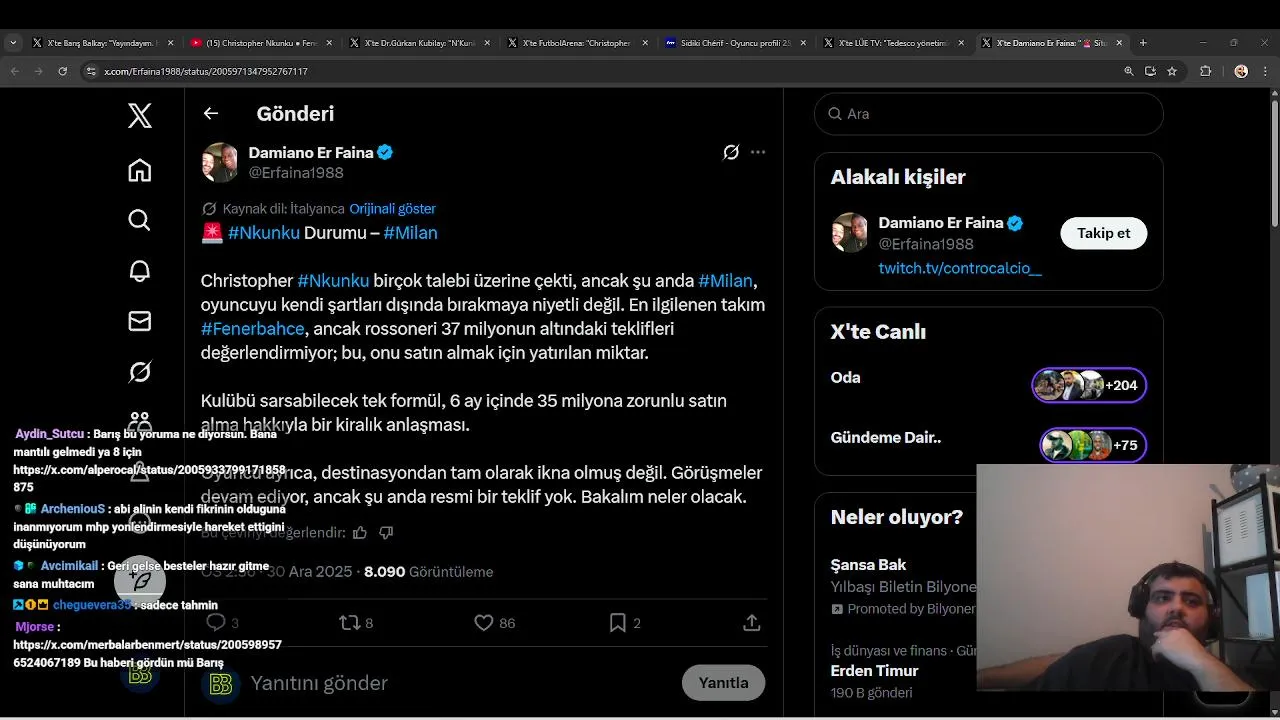Rate the translation with thumbs up
Viewport: 1280px width, 720px height.
[360, 533]
